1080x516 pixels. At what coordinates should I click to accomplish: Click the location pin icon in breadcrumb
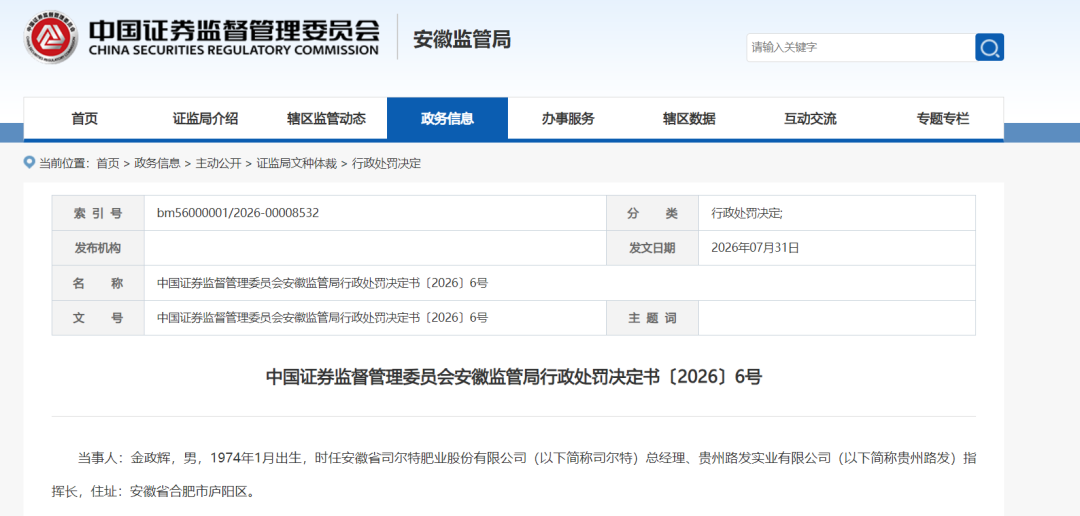[x=29, y=163]
